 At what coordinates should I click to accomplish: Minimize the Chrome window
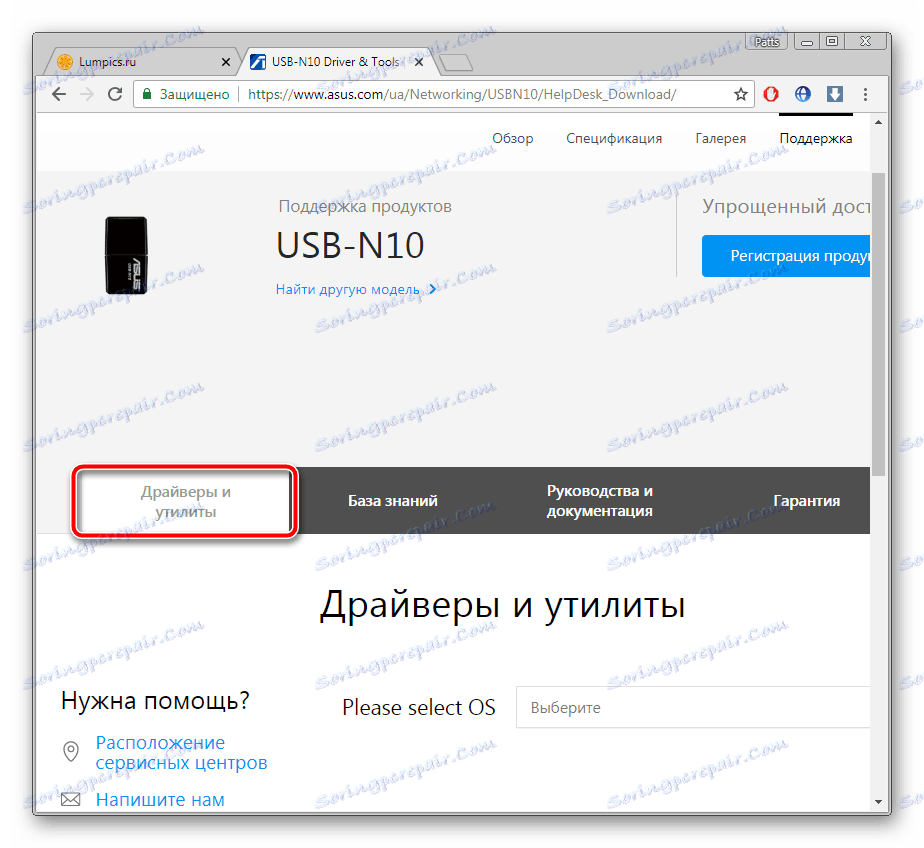point(807,42)
